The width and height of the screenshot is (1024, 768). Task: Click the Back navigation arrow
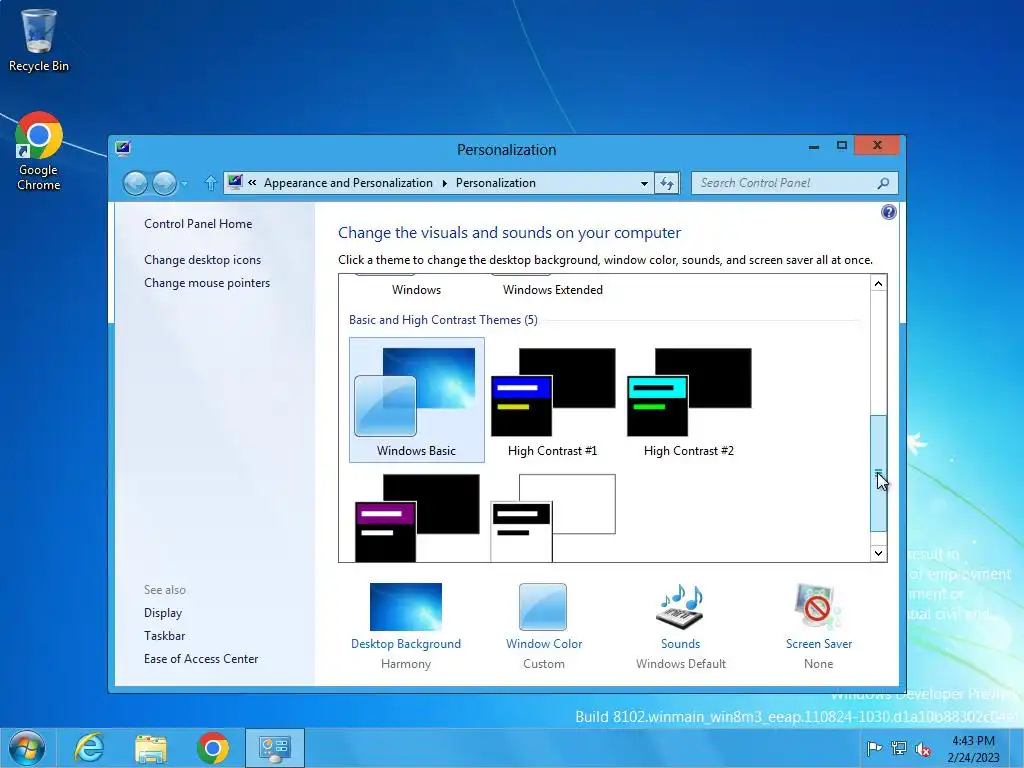[135, 184]
